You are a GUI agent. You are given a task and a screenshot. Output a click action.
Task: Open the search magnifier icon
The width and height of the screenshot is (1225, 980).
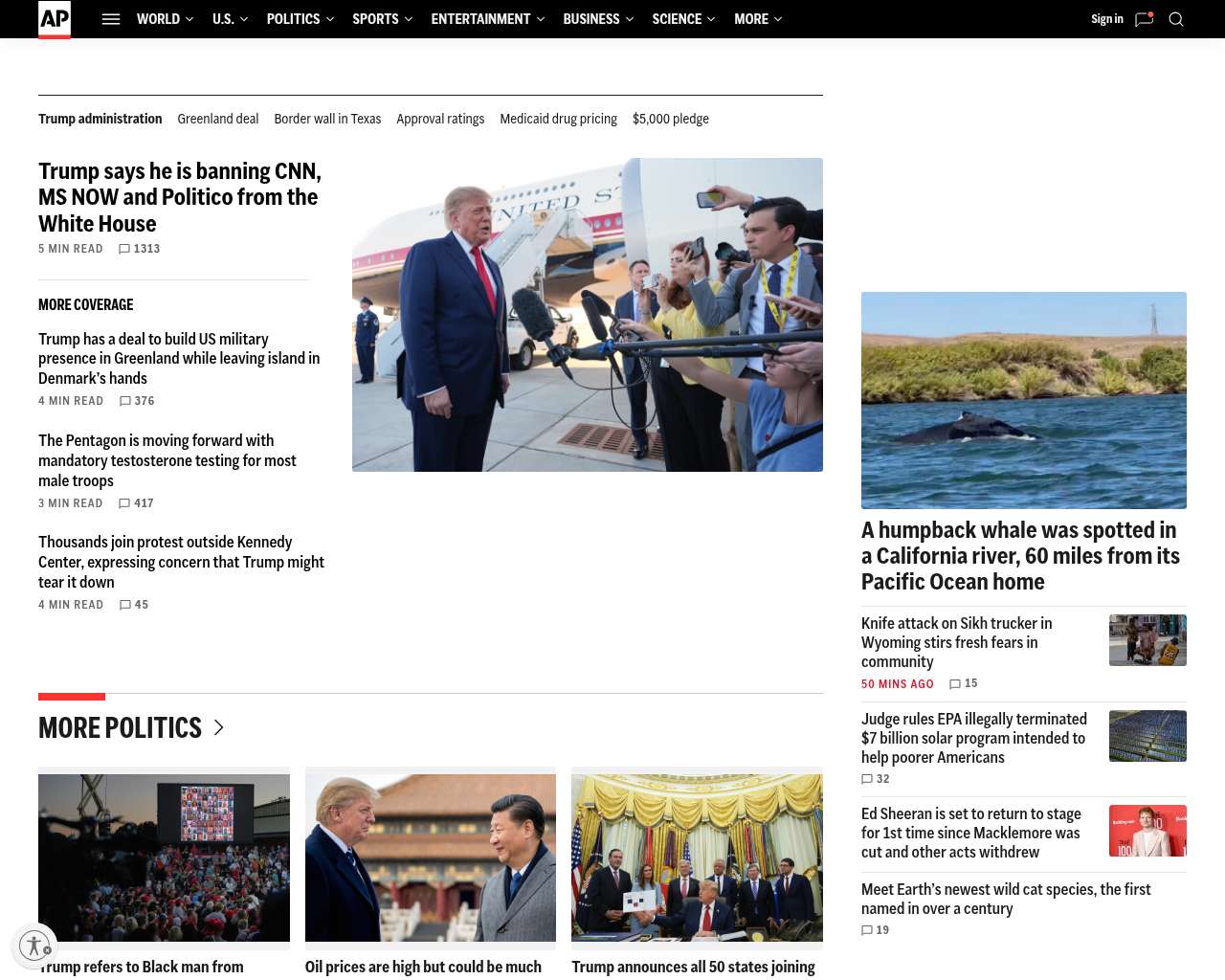tap(1176, 19)
